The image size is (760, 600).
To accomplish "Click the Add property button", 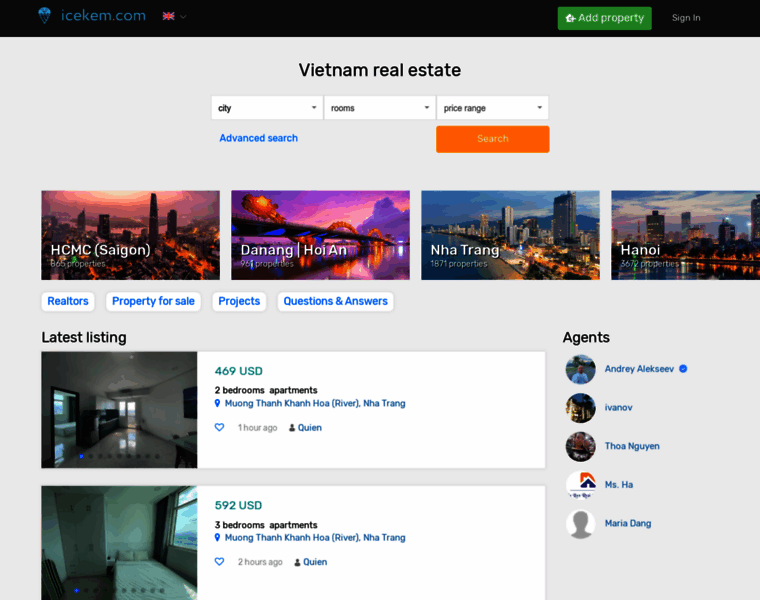I will (x=604, y=18).
